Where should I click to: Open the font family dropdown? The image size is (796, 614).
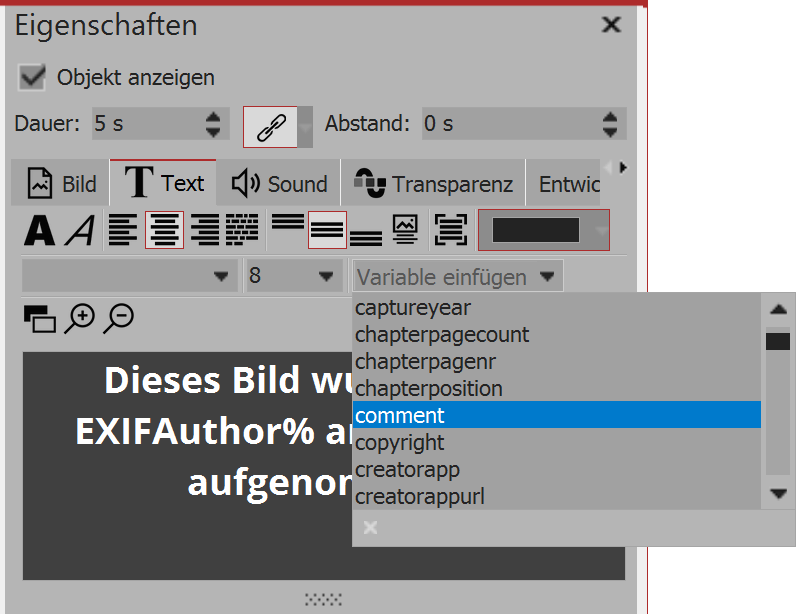(129, 276)
